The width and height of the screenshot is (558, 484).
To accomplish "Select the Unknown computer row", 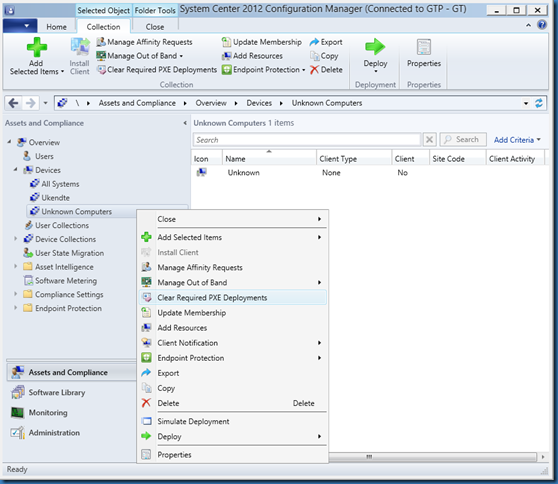I will click(x=369, y=173).
